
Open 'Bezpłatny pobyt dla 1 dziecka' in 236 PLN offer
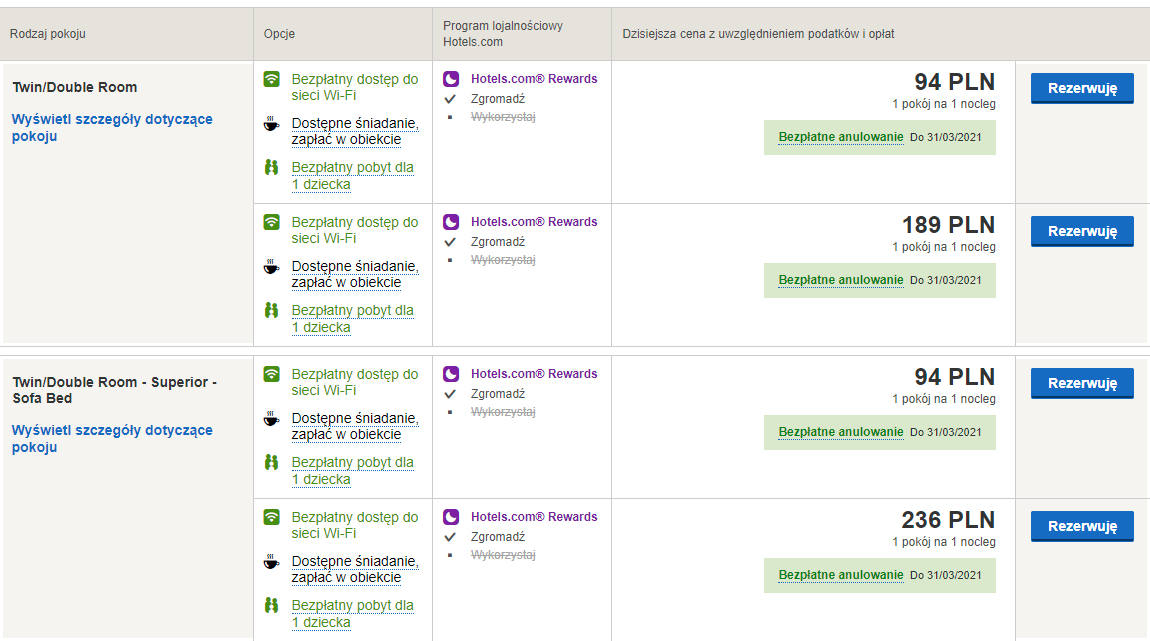coord(353,613)
